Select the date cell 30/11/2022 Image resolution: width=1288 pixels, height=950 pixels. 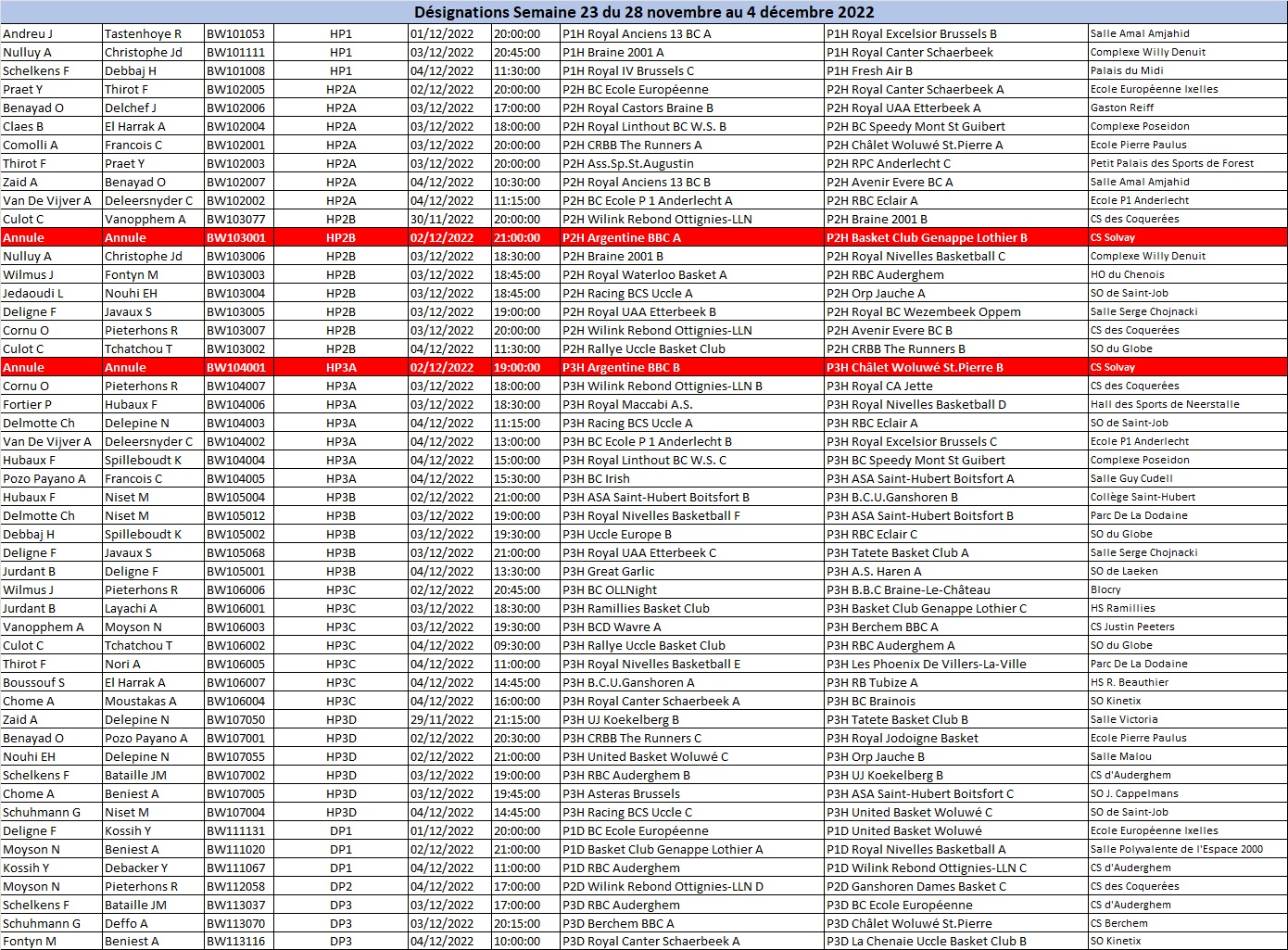point(442,220)
